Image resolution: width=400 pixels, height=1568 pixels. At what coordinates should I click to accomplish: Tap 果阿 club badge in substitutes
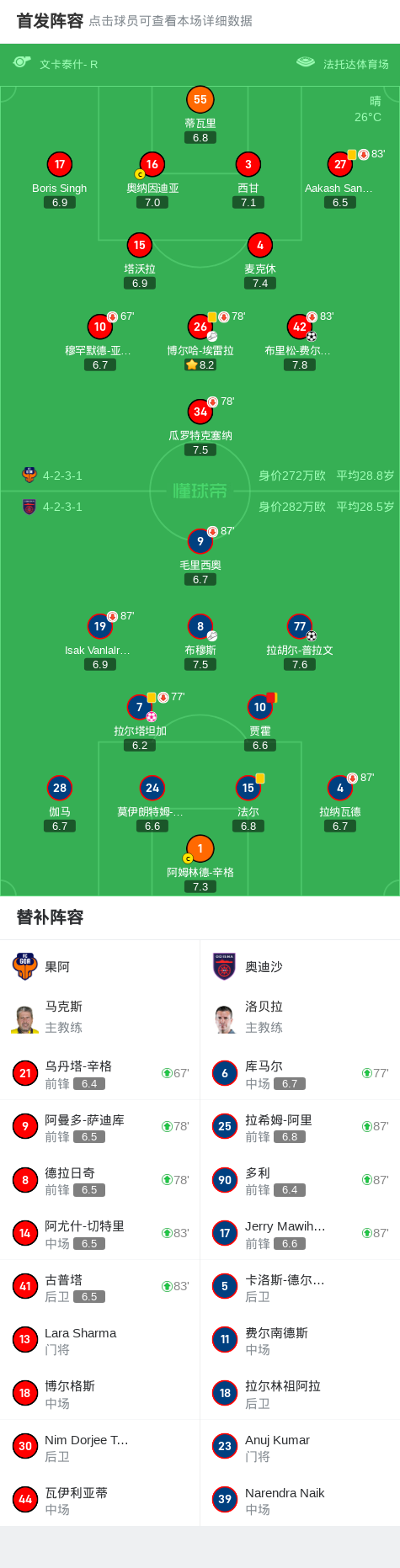tap(25, 966)
